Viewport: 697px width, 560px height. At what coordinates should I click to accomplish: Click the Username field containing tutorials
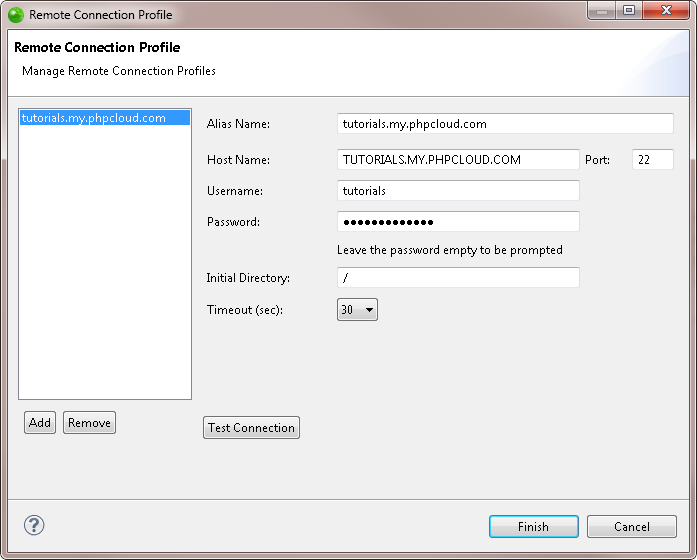458,191
